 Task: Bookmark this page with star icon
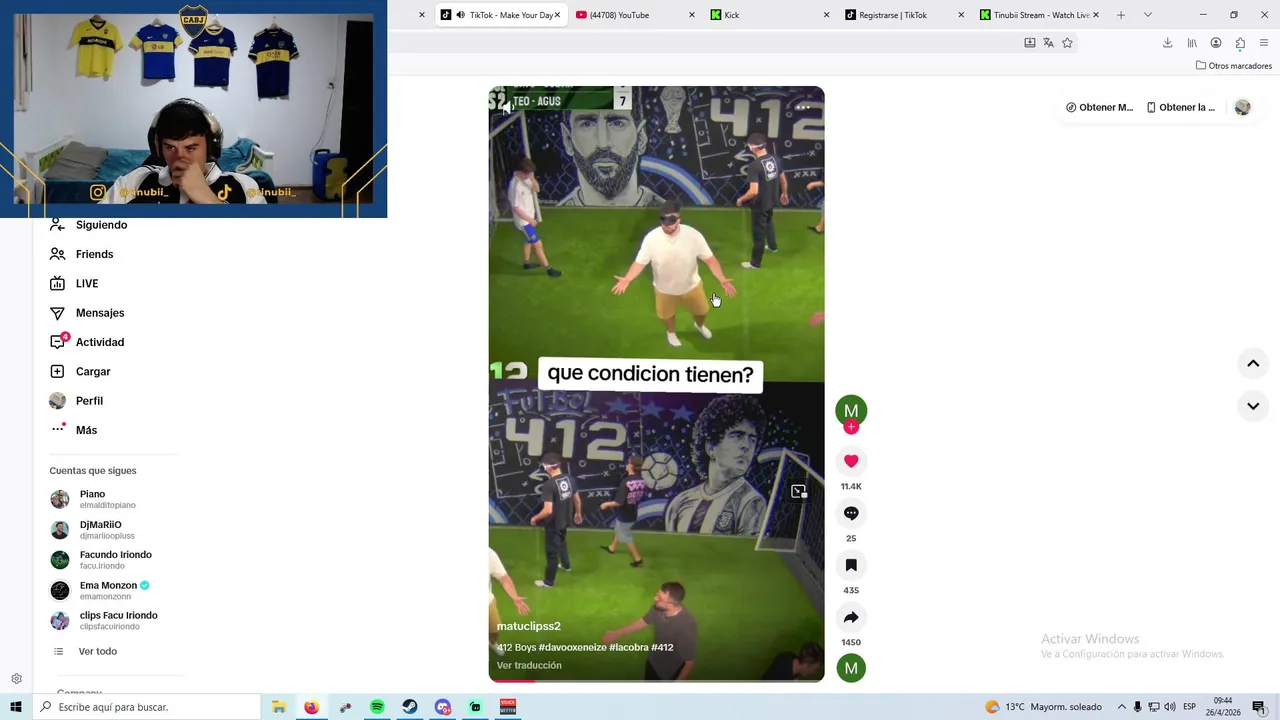(x=1067, y=43)
